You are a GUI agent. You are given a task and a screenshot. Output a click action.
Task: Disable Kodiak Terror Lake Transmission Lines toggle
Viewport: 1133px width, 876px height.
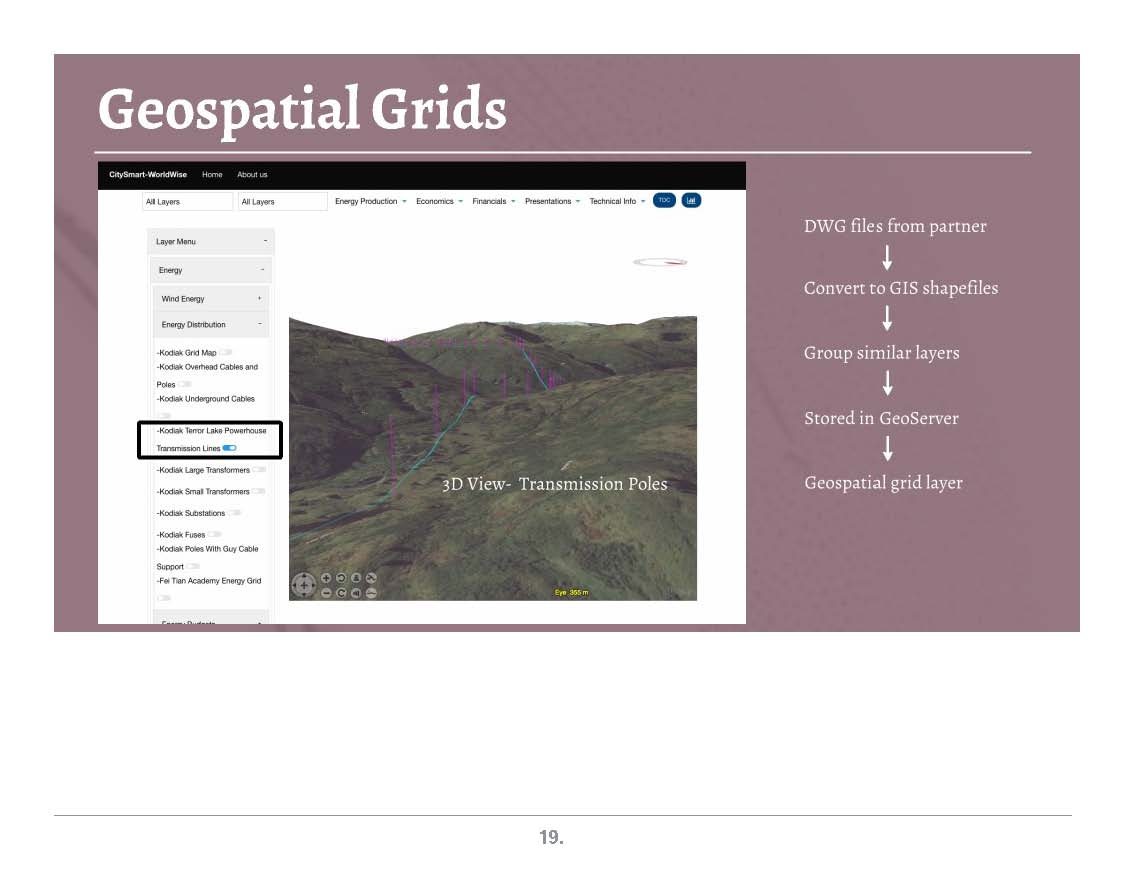click(x=229, y=448)
